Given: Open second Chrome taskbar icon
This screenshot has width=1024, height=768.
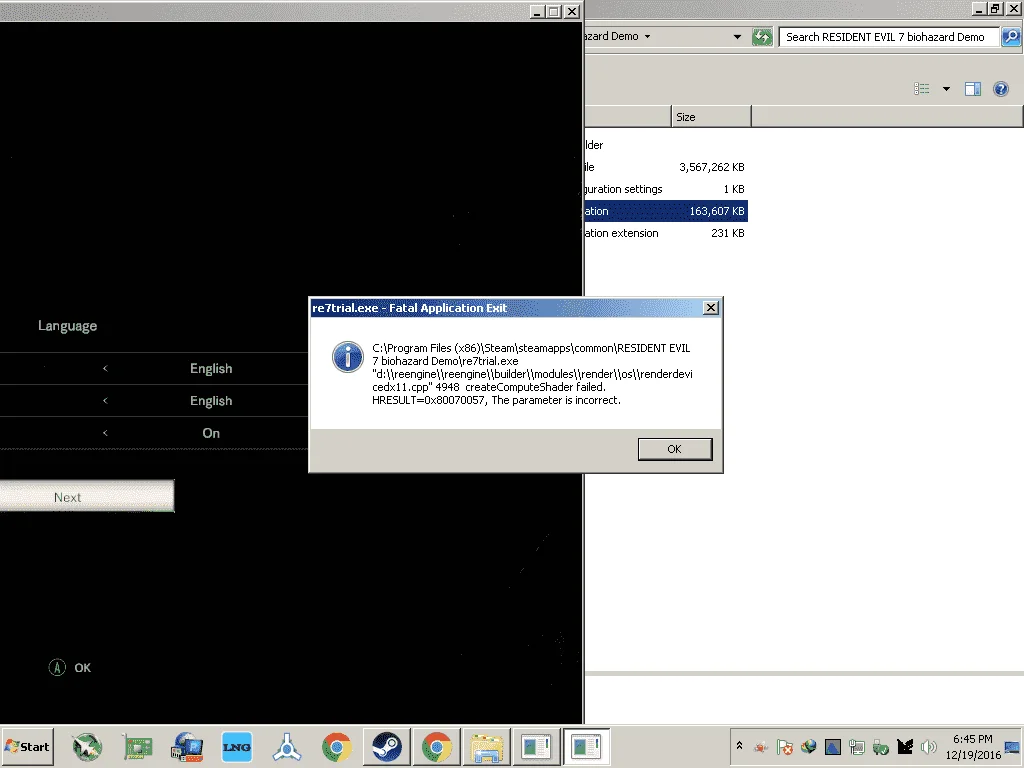Looking at the screenshot, I should [437, 747].
